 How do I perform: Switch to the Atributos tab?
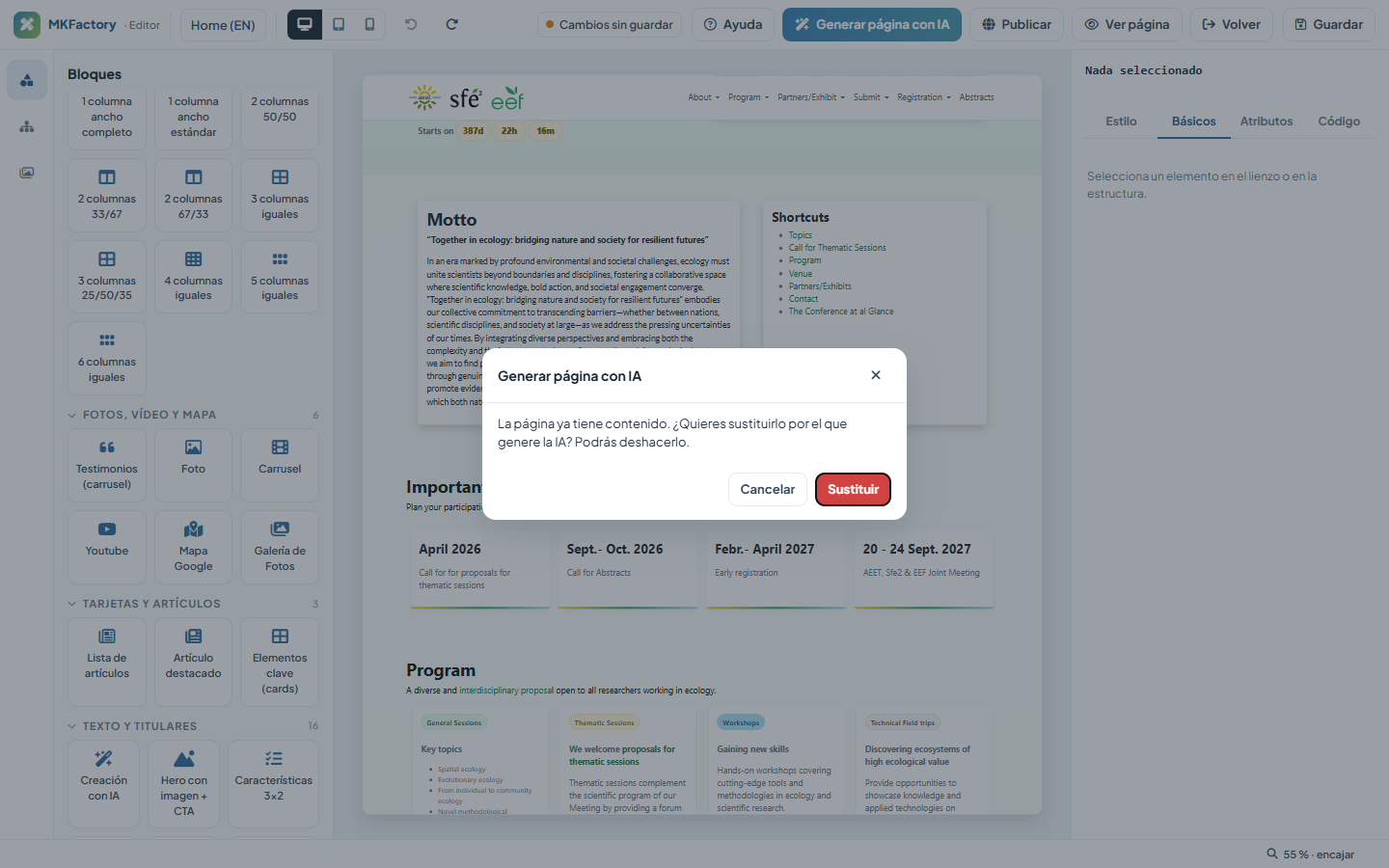(x=1266, y=122)
